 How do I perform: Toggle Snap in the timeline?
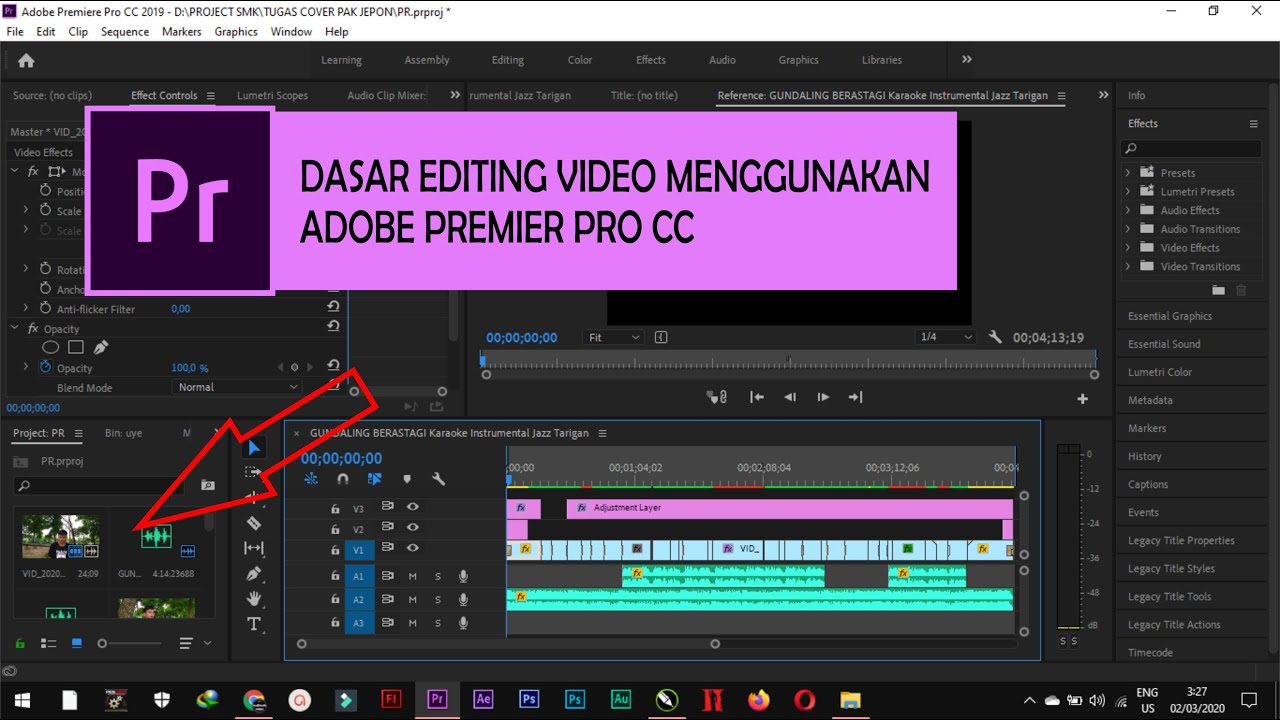pyautogui.click(x=342, y=479)
